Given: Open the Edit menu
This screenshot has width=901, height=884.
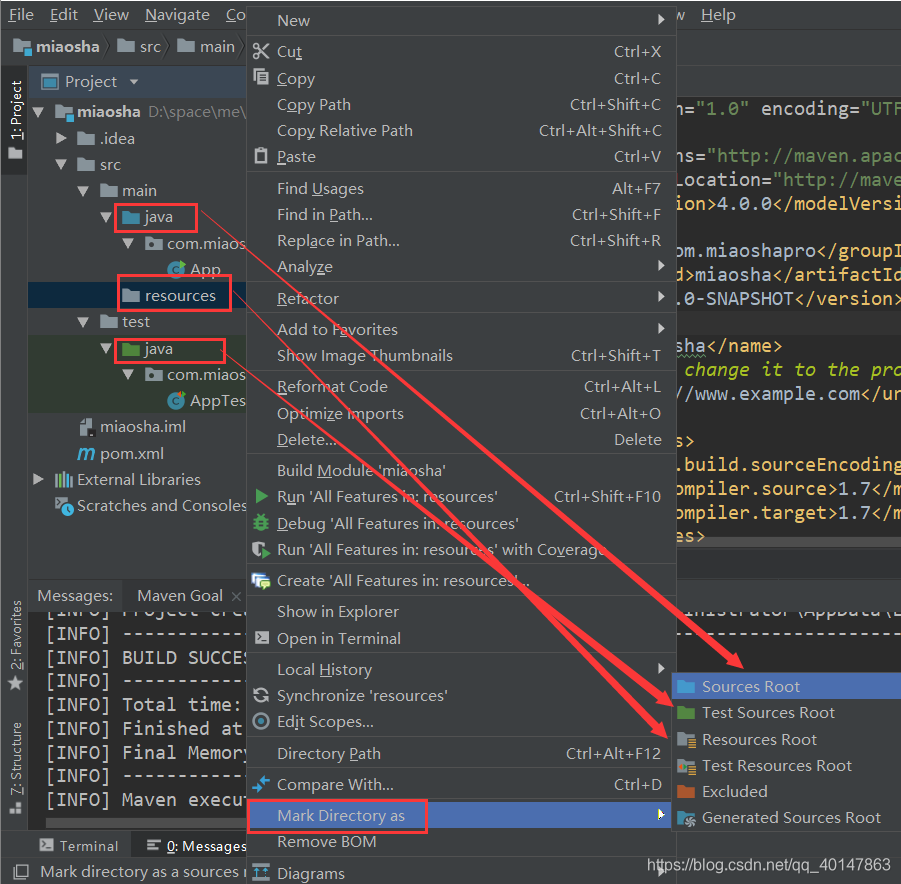Looking at the screenshot, I should point(63,14).
